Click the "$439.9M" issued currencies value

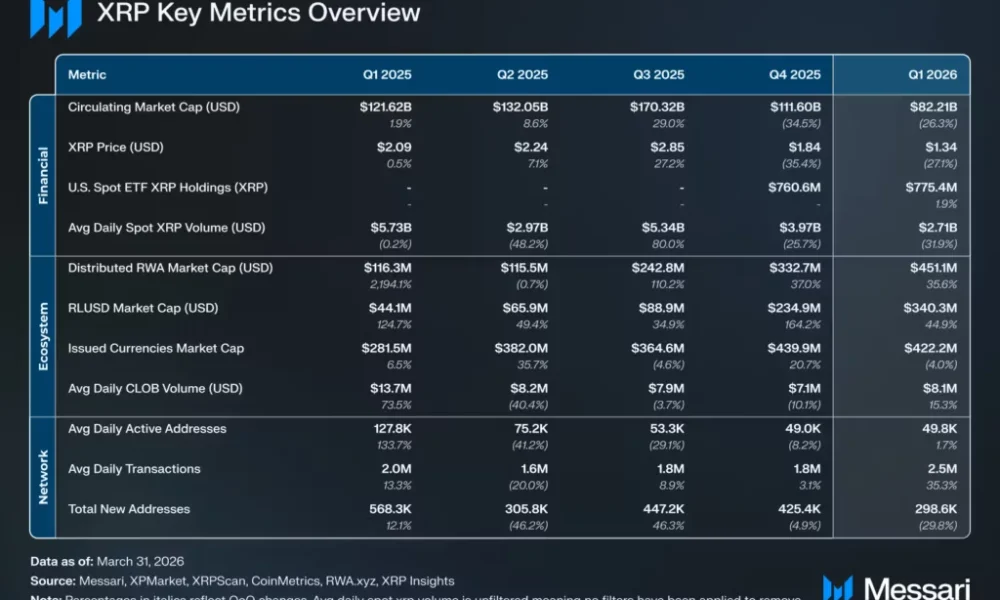click(794, 348)
